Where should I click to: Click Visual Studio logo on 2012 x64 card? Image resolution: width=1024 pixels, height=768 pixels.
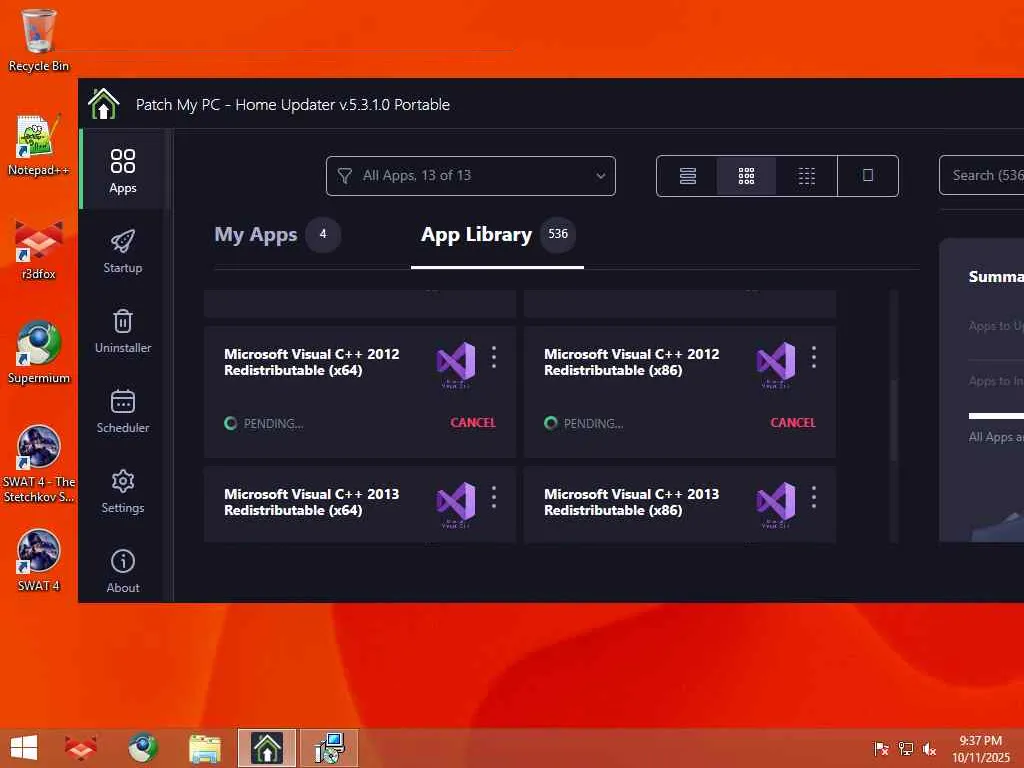click(456, 364)
